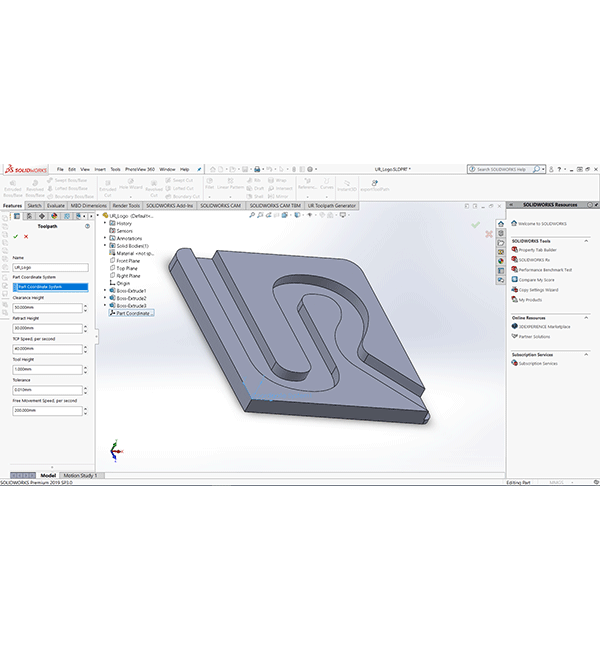Viewport: 600px width, 650px height.
Task: Open DimXpertManager crosshair tab icon
Action: point(41,216)
